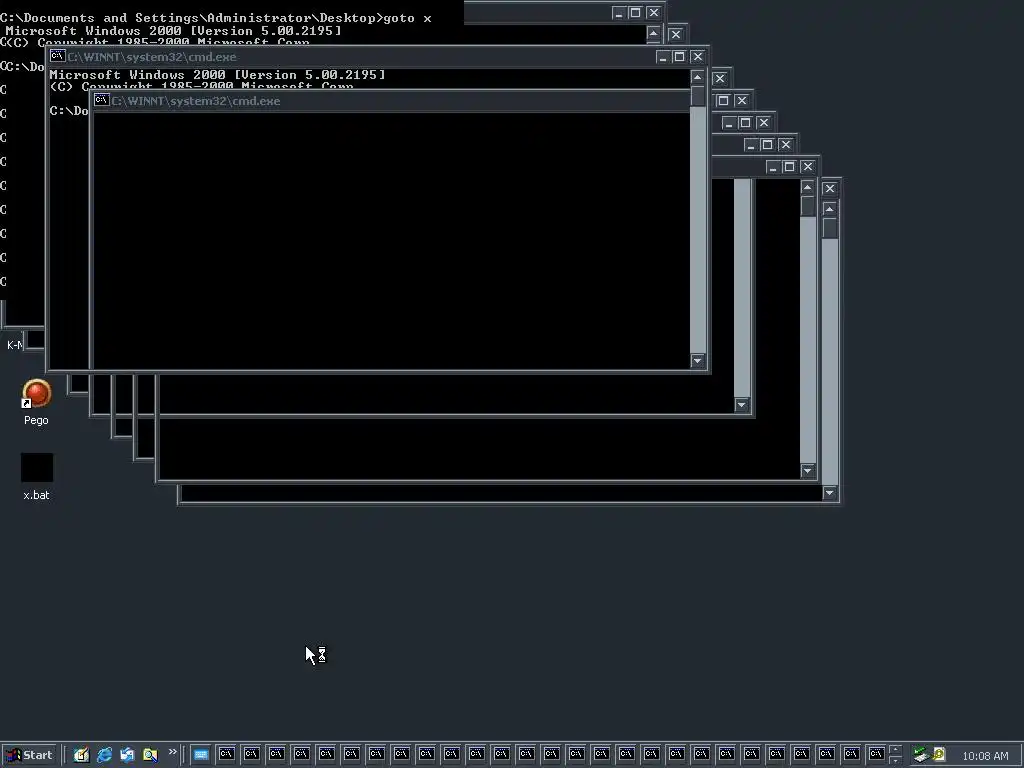Image resolution: width=1024 pixels, height=768 pixels.
Task: Open Windows Explorer folder-magnifier quick launch icon
Action: pyautogui.click(x=150, y=755)
